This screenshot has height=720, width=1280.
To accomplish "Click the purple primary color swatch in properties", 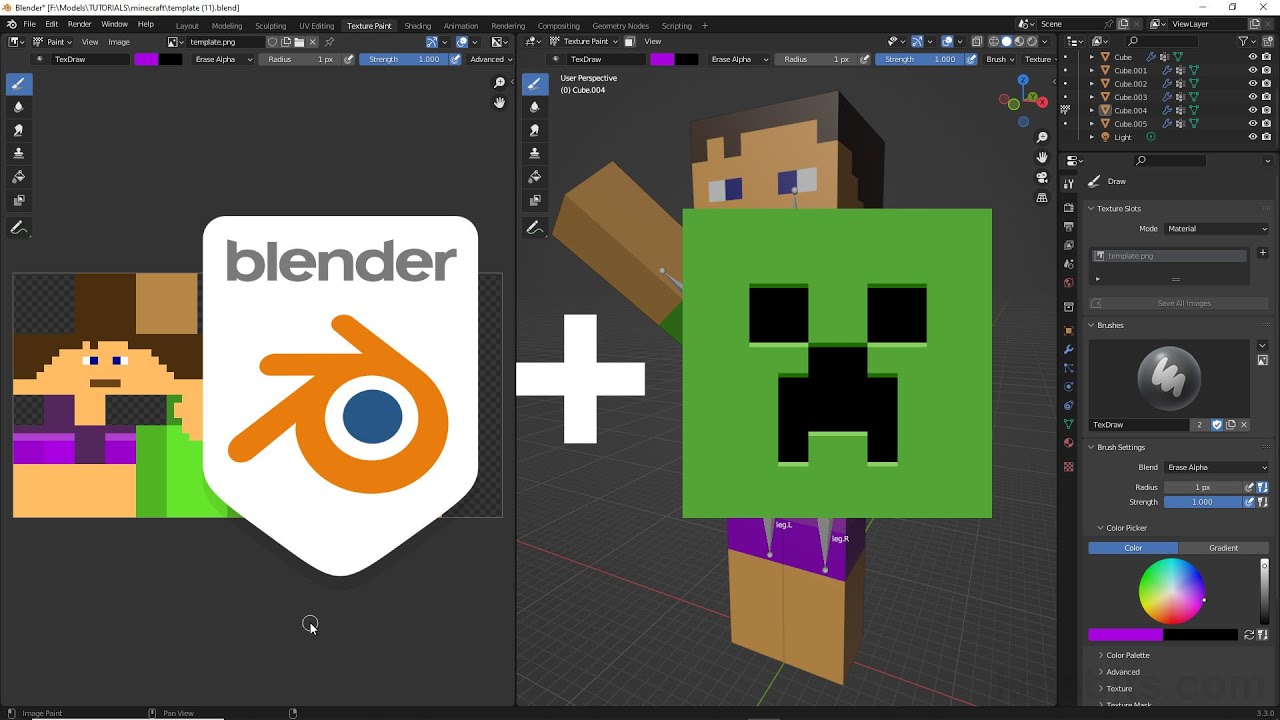I will coord(1125,635).
